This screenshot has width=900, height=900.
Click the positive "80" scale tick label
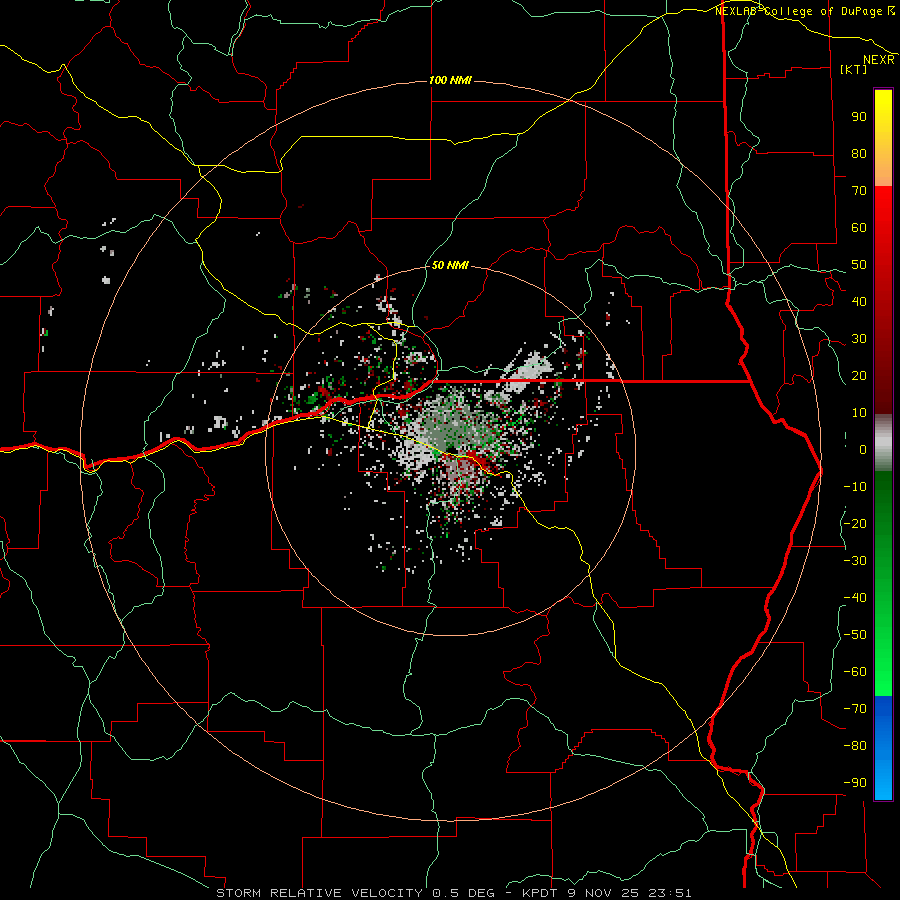(859, 153)
